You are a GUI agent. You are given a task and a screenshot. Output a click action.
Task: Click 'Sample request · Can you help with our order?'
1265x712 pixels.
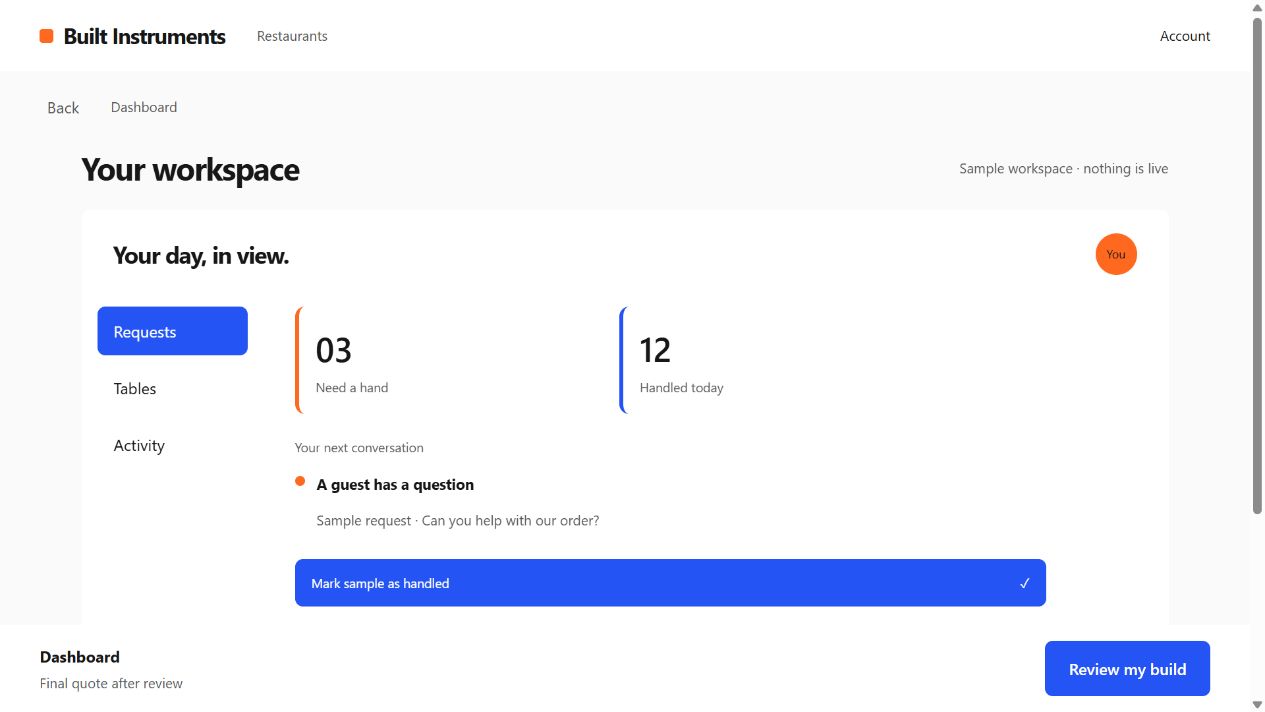[458, 520]
